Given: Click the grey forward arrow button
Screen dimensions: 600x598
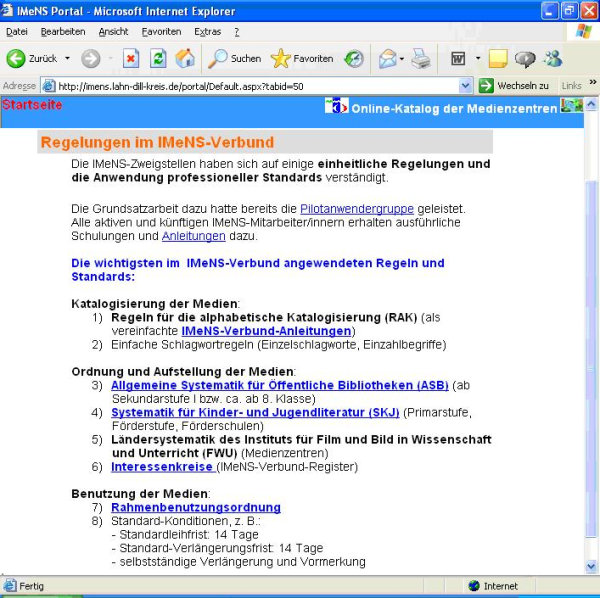Looking at the screenshot, I should pyautogui.click(x=91, y=59).
